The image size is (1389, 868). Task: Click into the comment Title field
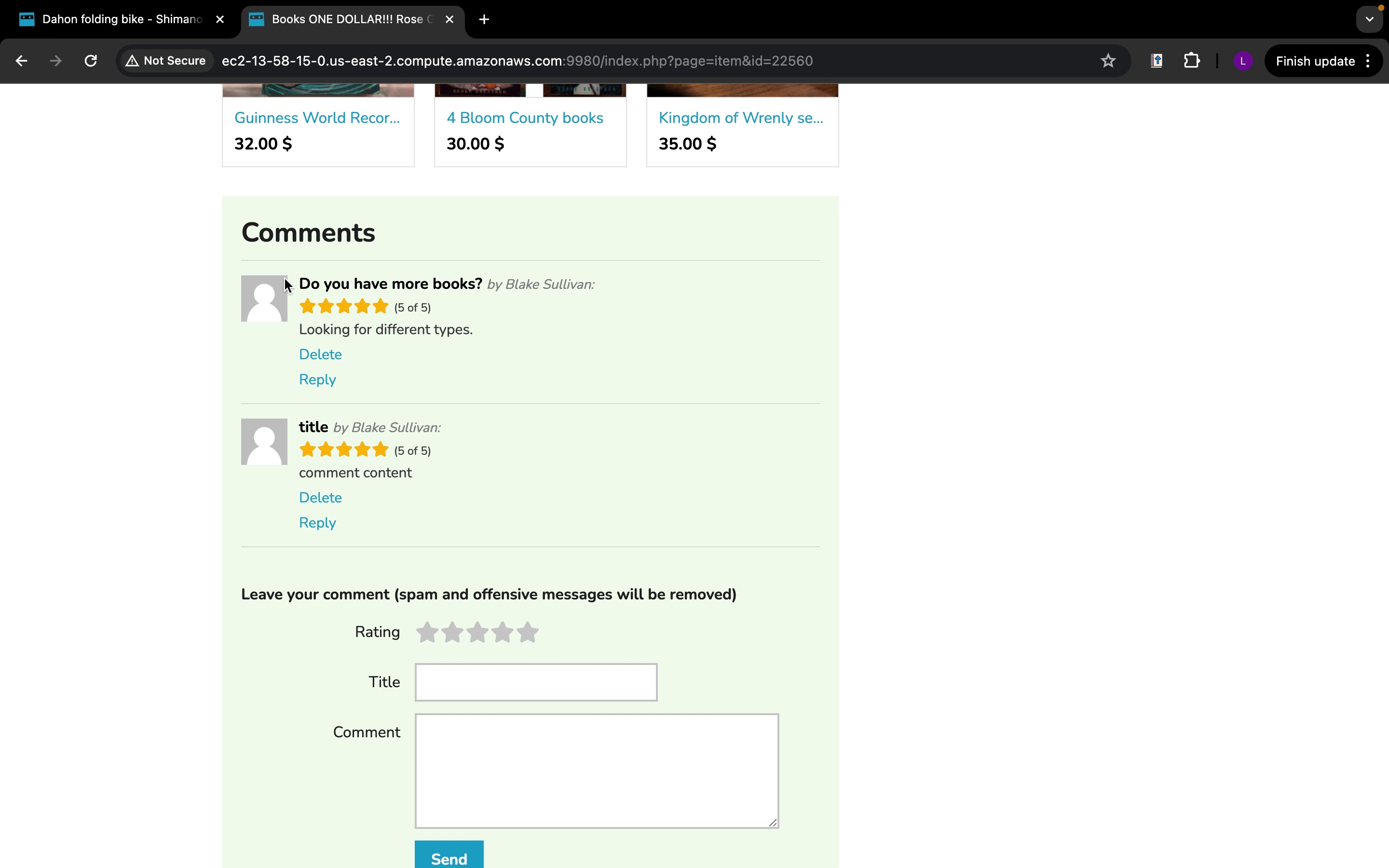point(535,682)
